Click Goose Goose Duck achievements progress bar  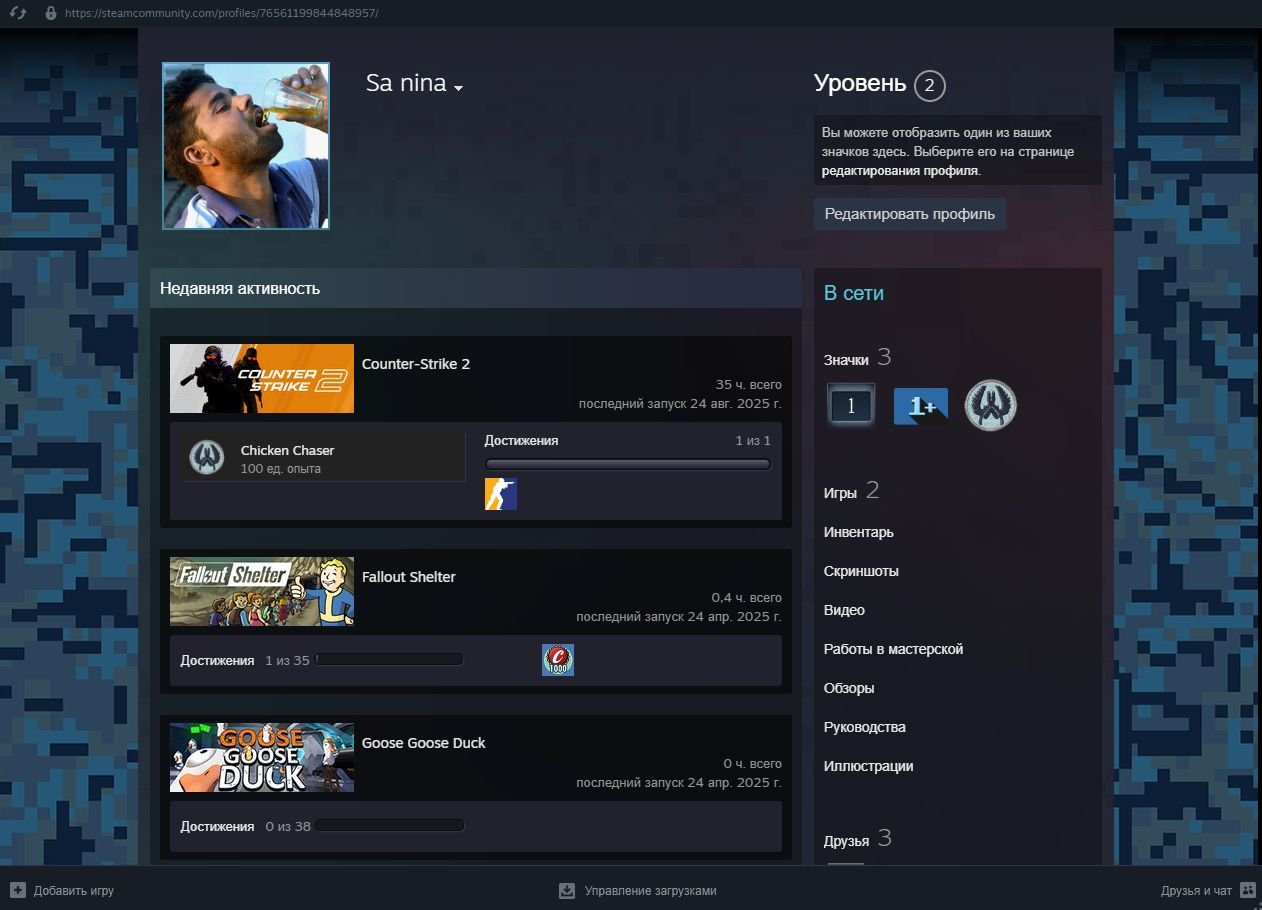pos(389,826)
